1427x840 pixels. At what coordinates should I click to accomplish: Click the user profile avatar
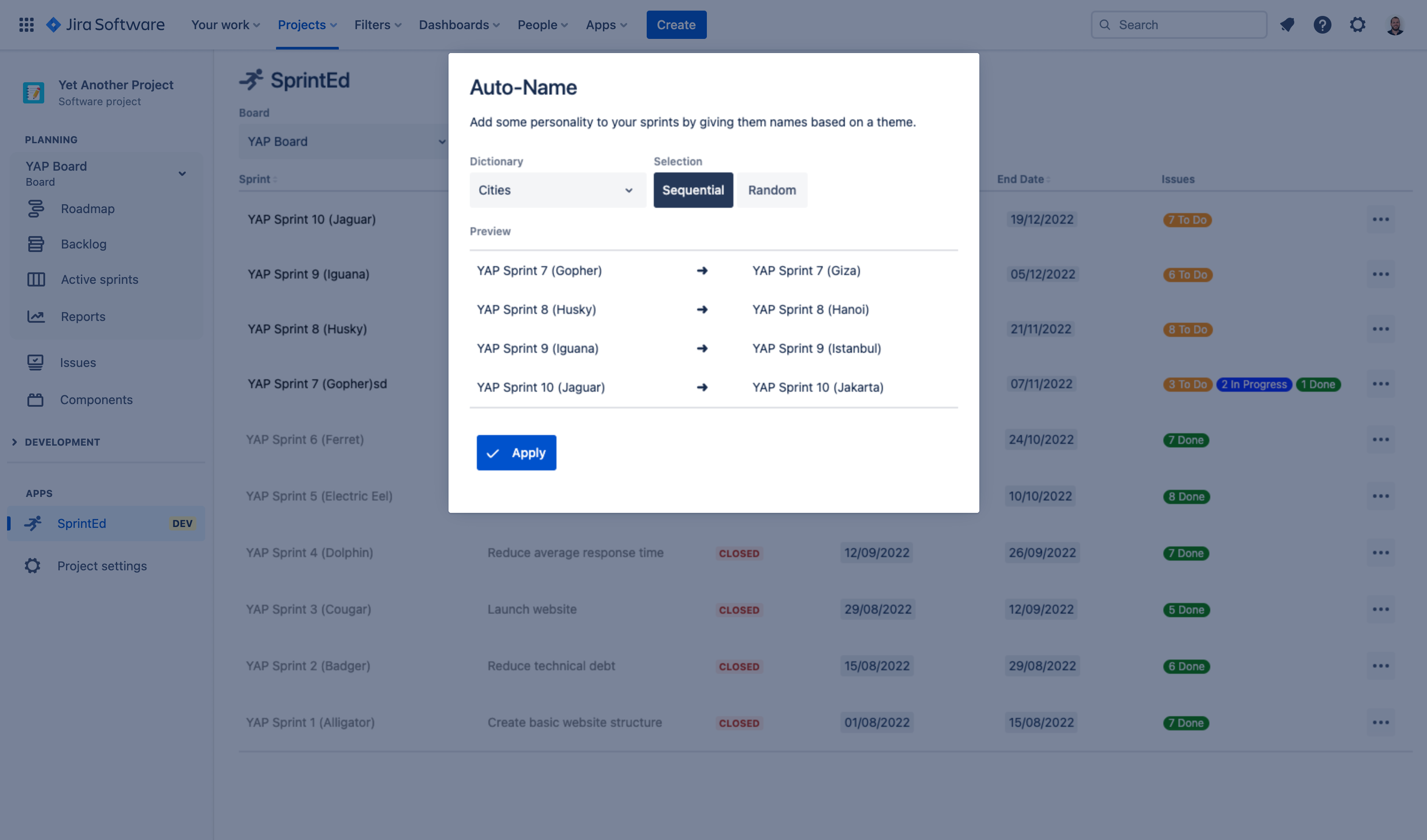(1395, 25)
